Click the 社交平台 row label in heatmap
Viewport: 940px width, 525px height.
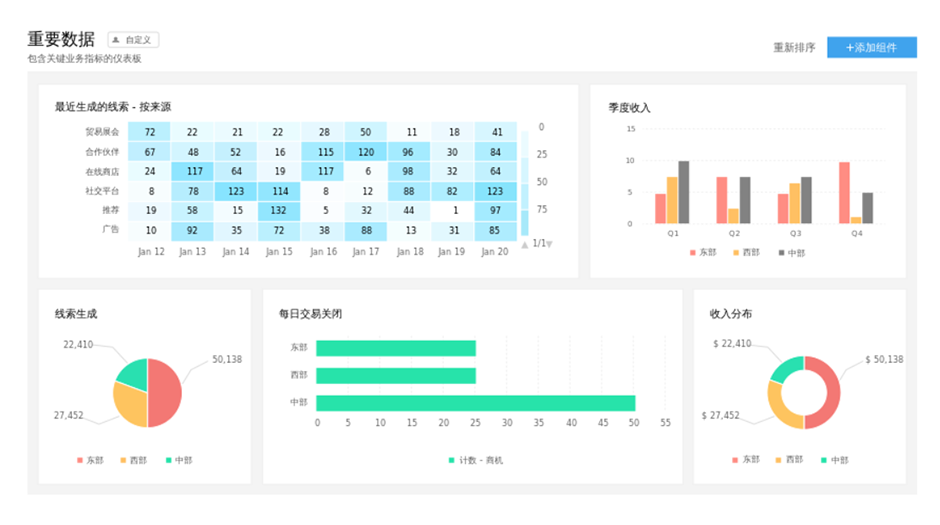click(102, 191)
